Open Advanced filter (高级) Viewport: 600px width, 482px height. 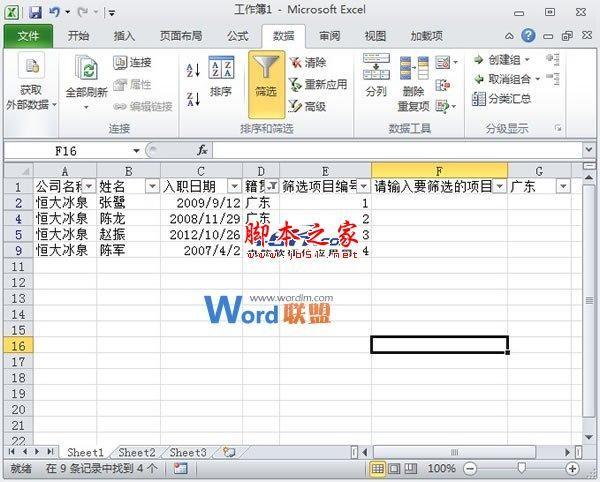(308, 106)
